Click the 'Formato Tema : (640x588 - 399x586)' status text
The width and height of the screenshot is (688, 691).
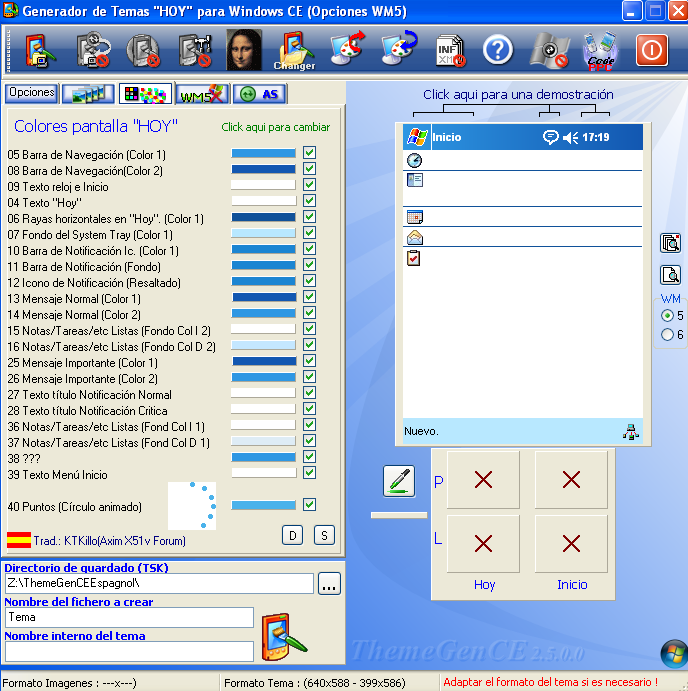[315, 683]
